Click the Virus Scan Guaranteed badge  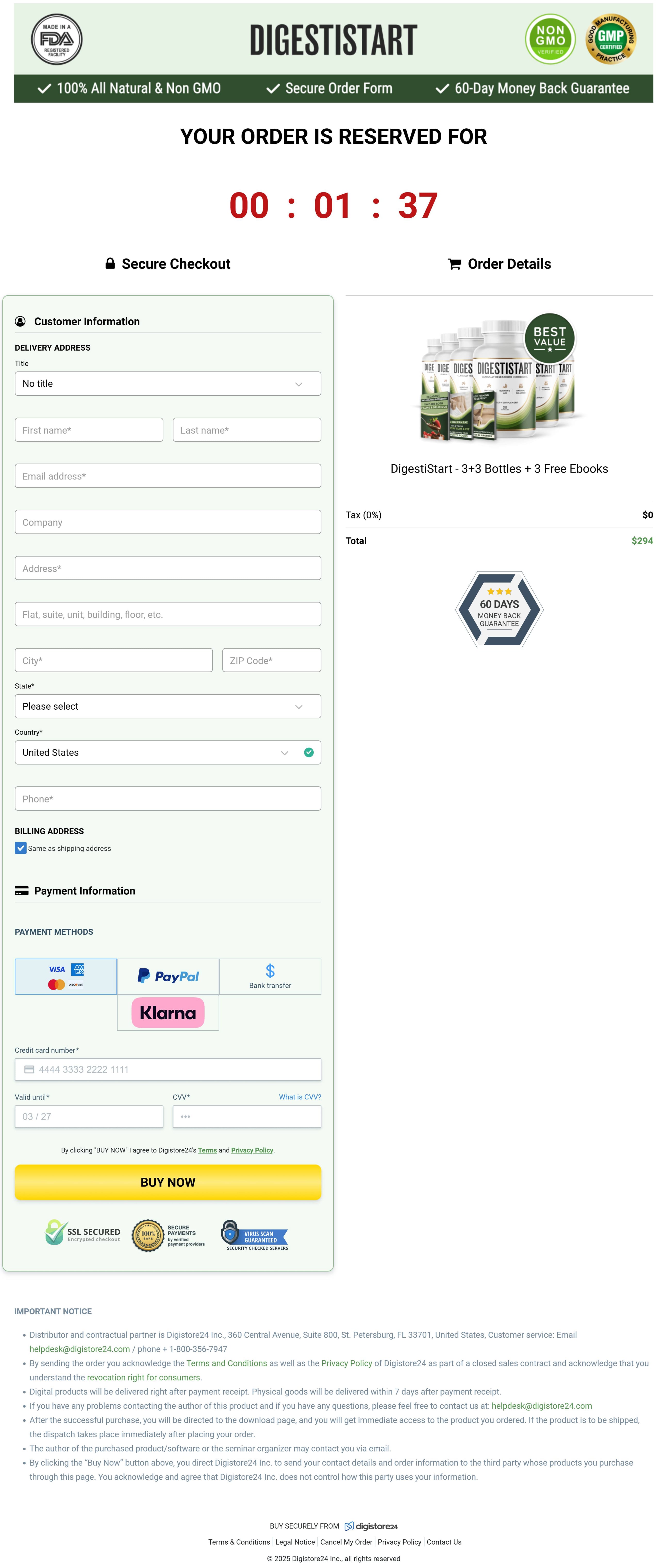(x=255, y=1235)
